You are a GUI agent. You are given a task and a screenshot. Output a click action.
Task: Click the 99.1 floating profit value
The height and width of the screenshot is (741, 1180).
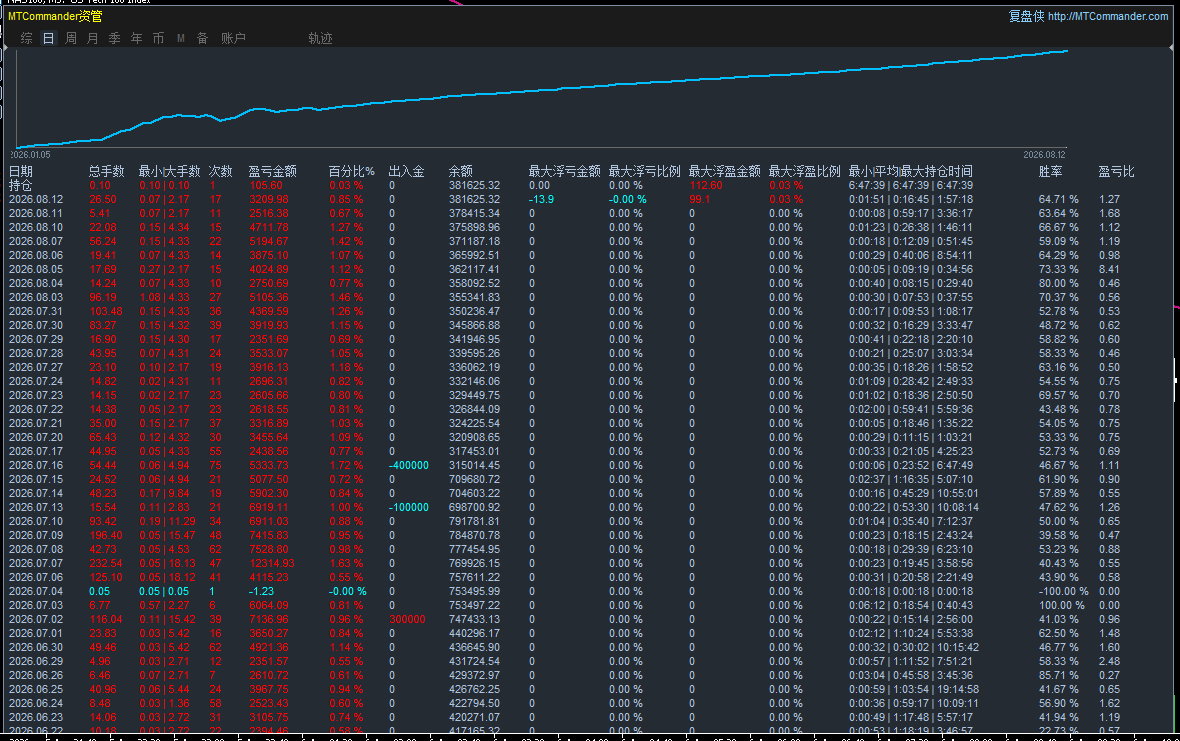700,199
